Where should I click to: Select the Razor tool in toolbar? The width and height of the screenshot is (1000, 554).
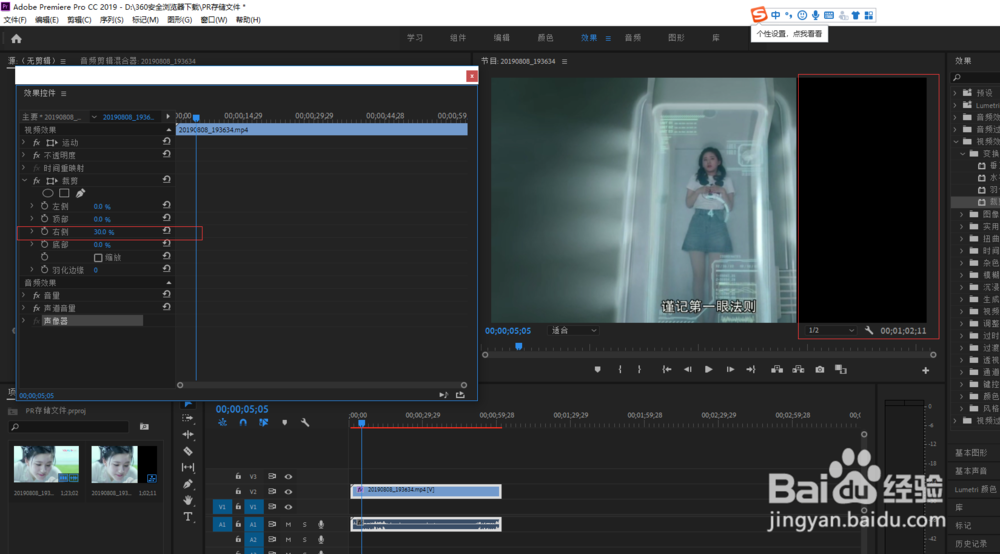(188, 451)
